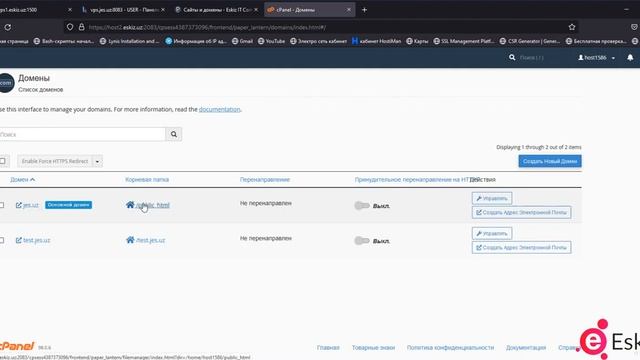Sort by Корневая папка column

point(147,180)
